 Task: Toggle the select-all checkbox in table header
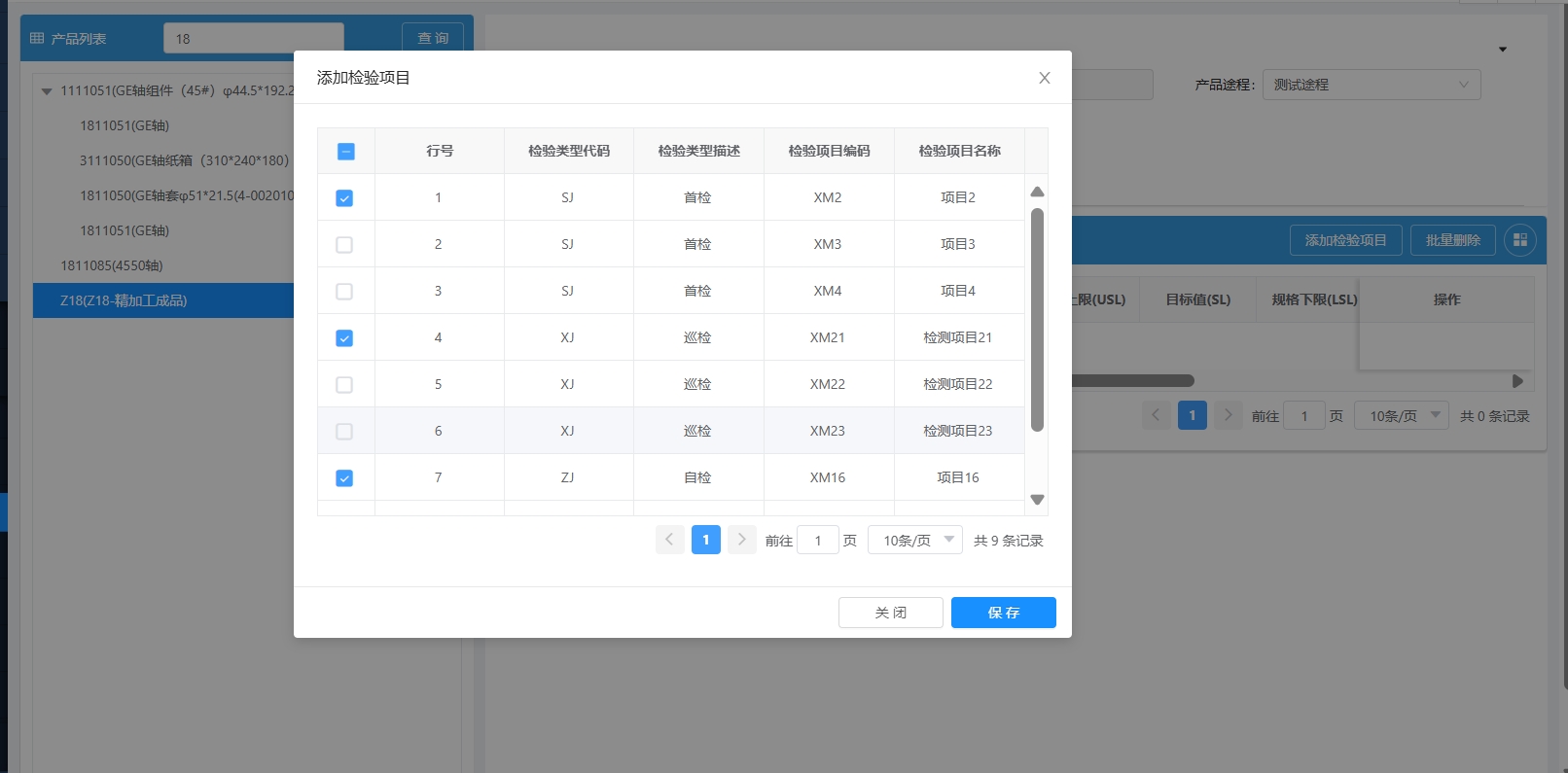pos(345,151)
